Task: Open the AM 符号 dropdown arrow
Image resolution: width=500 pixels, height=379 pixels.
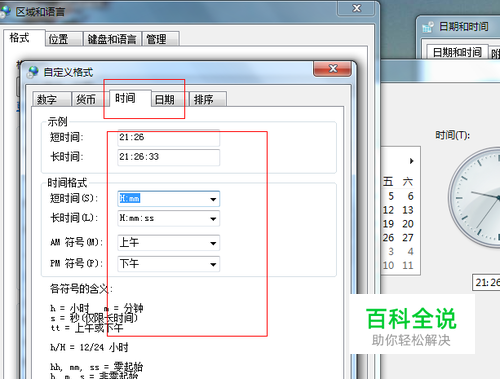Action: pyautogui.click(x=213, y=243)
